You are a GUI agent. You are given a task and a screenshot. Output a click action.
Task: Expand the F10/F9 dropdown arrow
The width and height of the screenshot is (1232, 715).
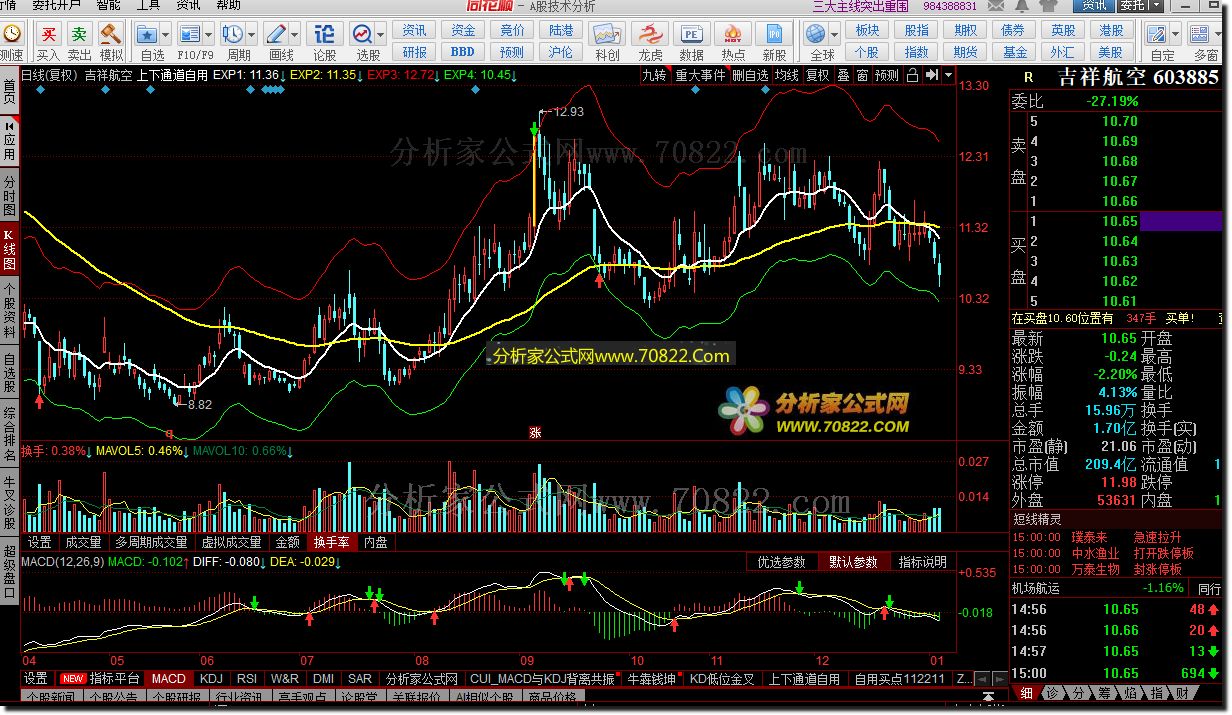[x=208, y=36]
